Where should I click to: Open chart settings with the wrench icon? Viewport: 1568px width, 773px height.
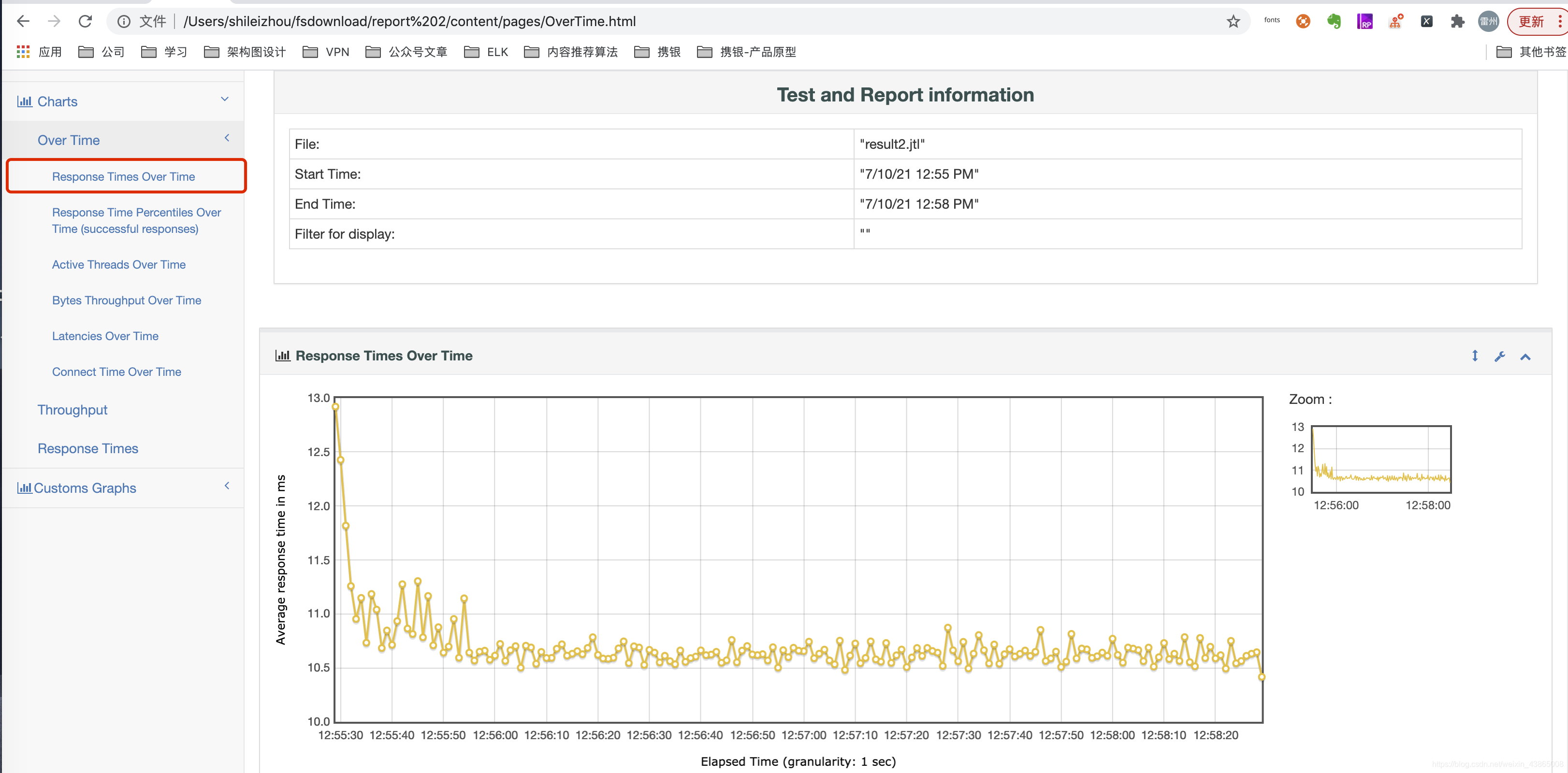(x=1499, y=357)
